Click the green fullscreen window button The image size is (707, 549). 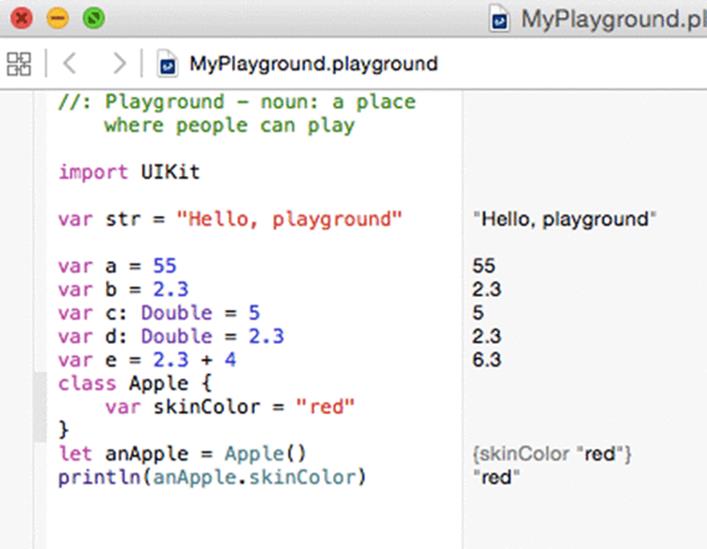[x=94, y=18]
